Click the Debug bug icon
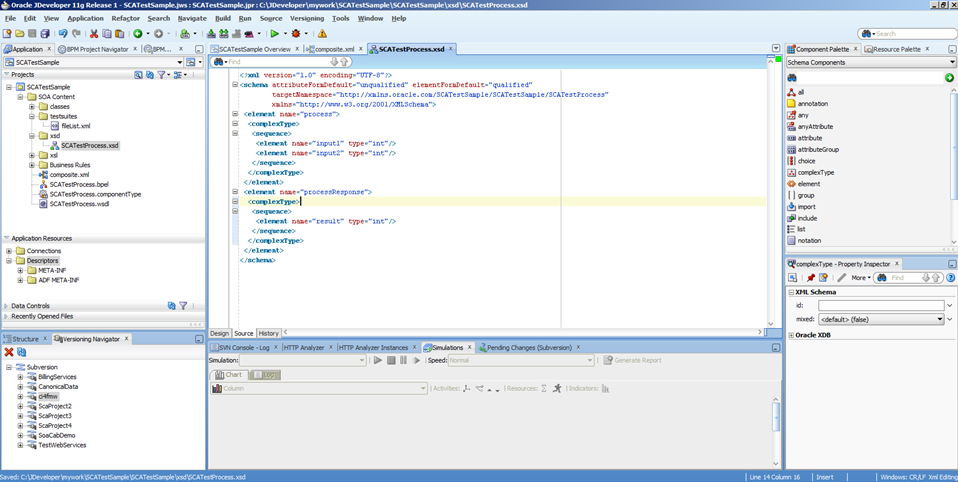Screen dimensions: 958x482 point(295,34)
